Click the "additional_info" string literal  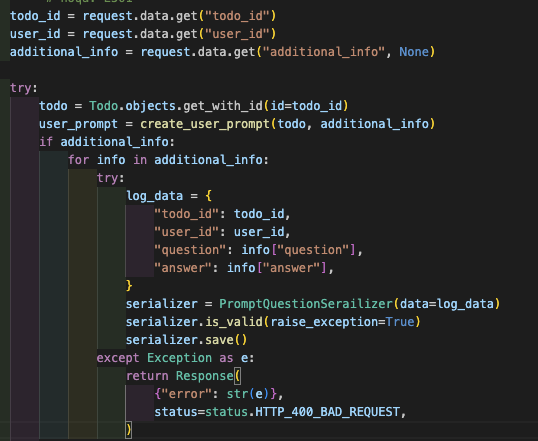[x=324, y=52]
